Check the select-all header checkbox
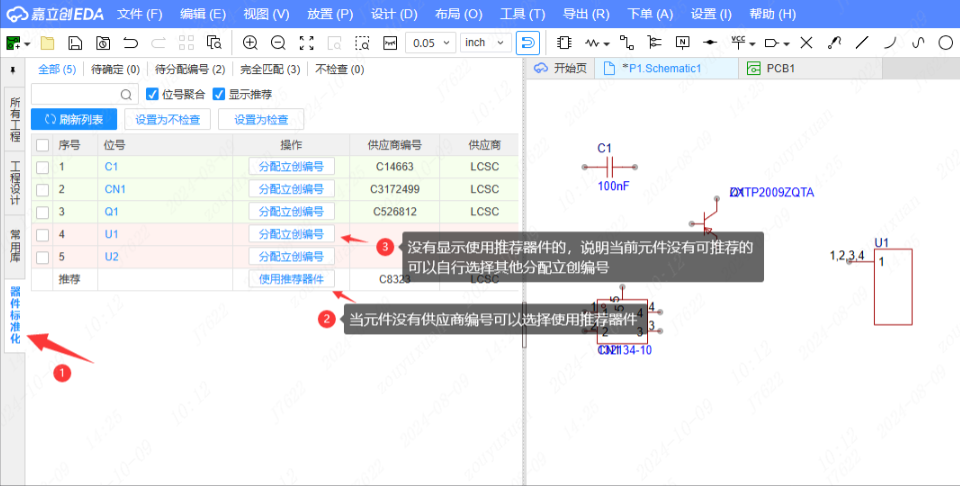 (42, 145)
